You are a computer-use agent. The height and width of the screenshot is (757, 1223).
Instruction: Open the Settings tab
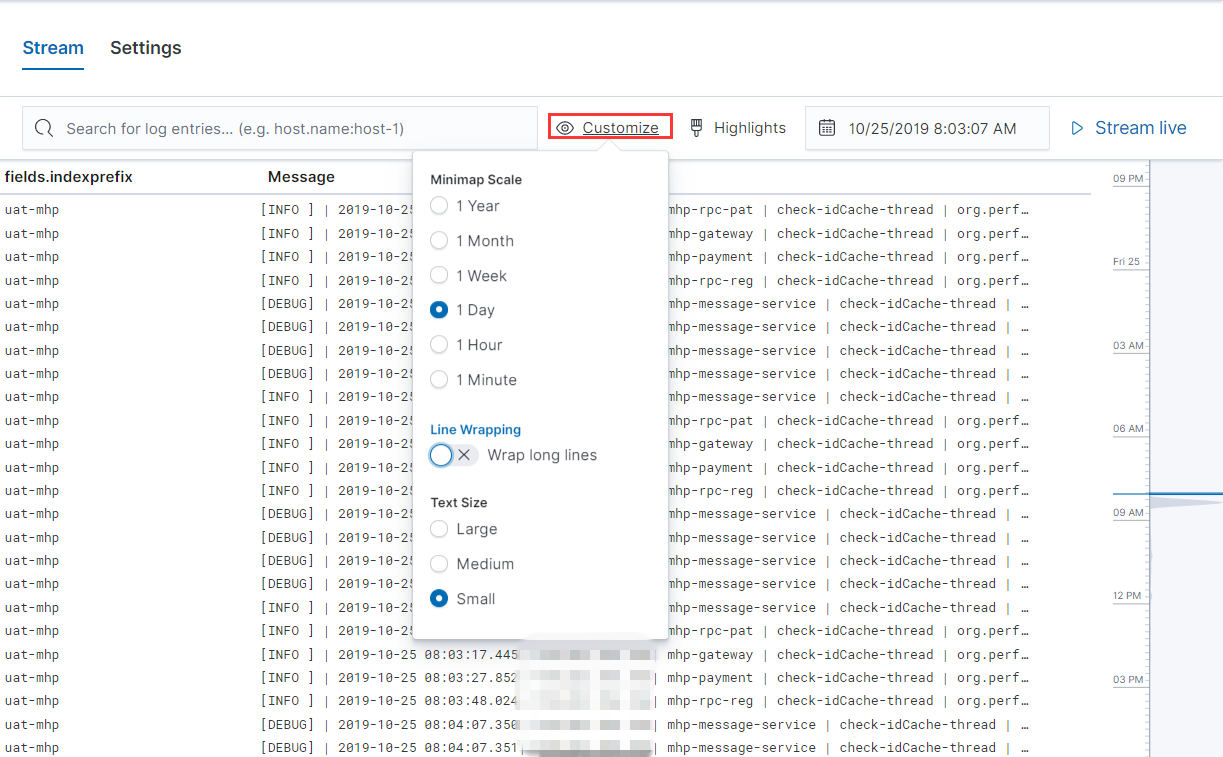[146, 48]
